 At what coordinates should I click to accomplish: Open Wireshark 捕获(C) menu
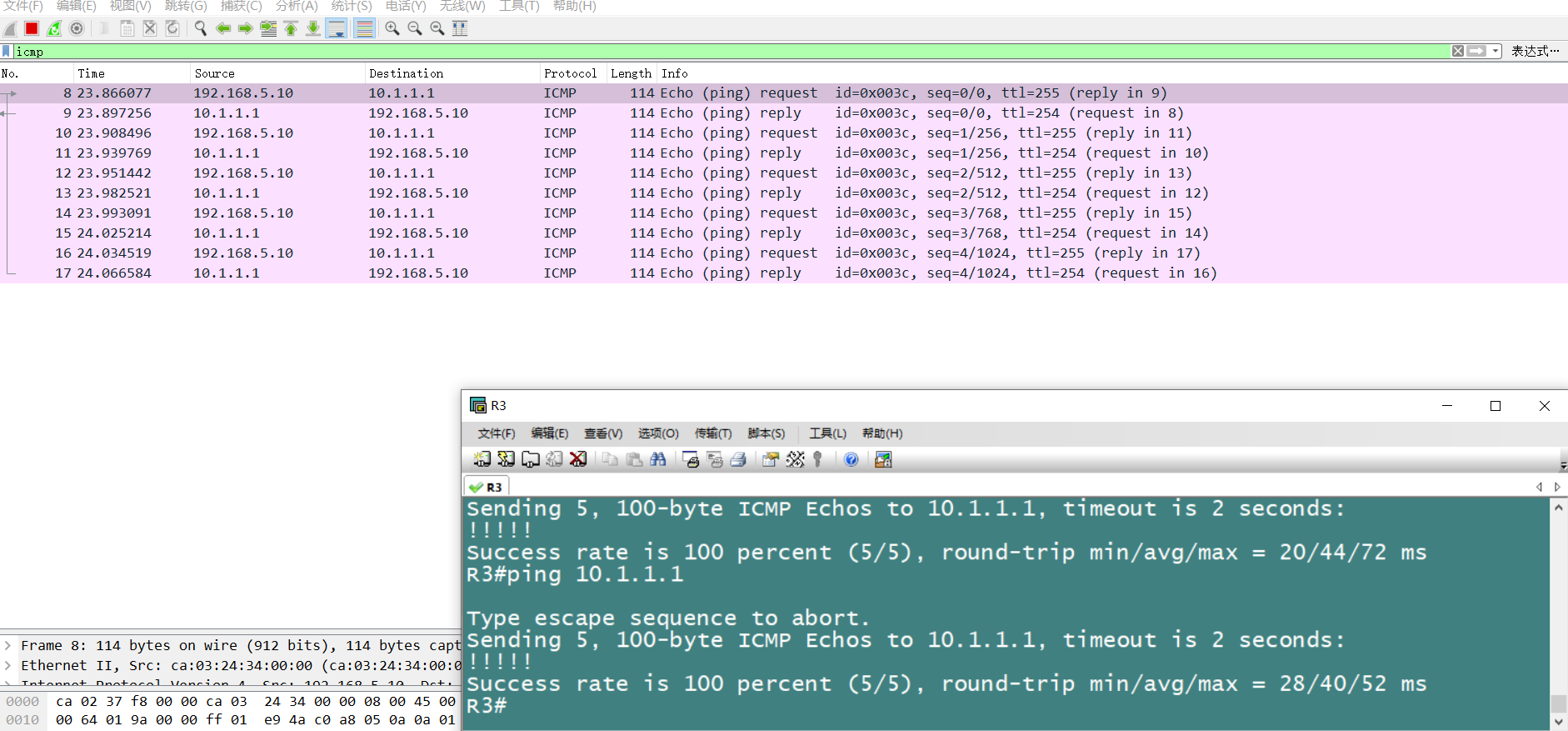241,6
